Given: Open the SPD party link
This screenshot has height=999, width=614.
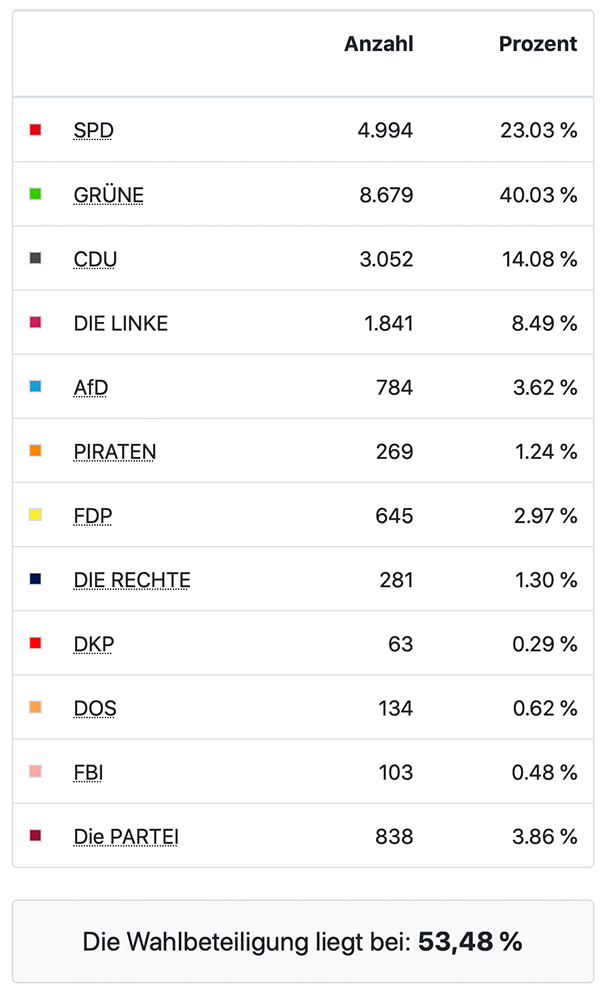Looking at the screenshot, I should tap(93, 130).
